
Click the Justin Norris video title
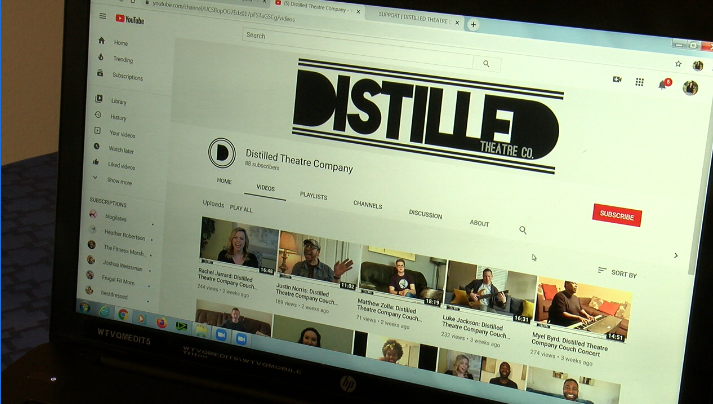pos(306,294)
